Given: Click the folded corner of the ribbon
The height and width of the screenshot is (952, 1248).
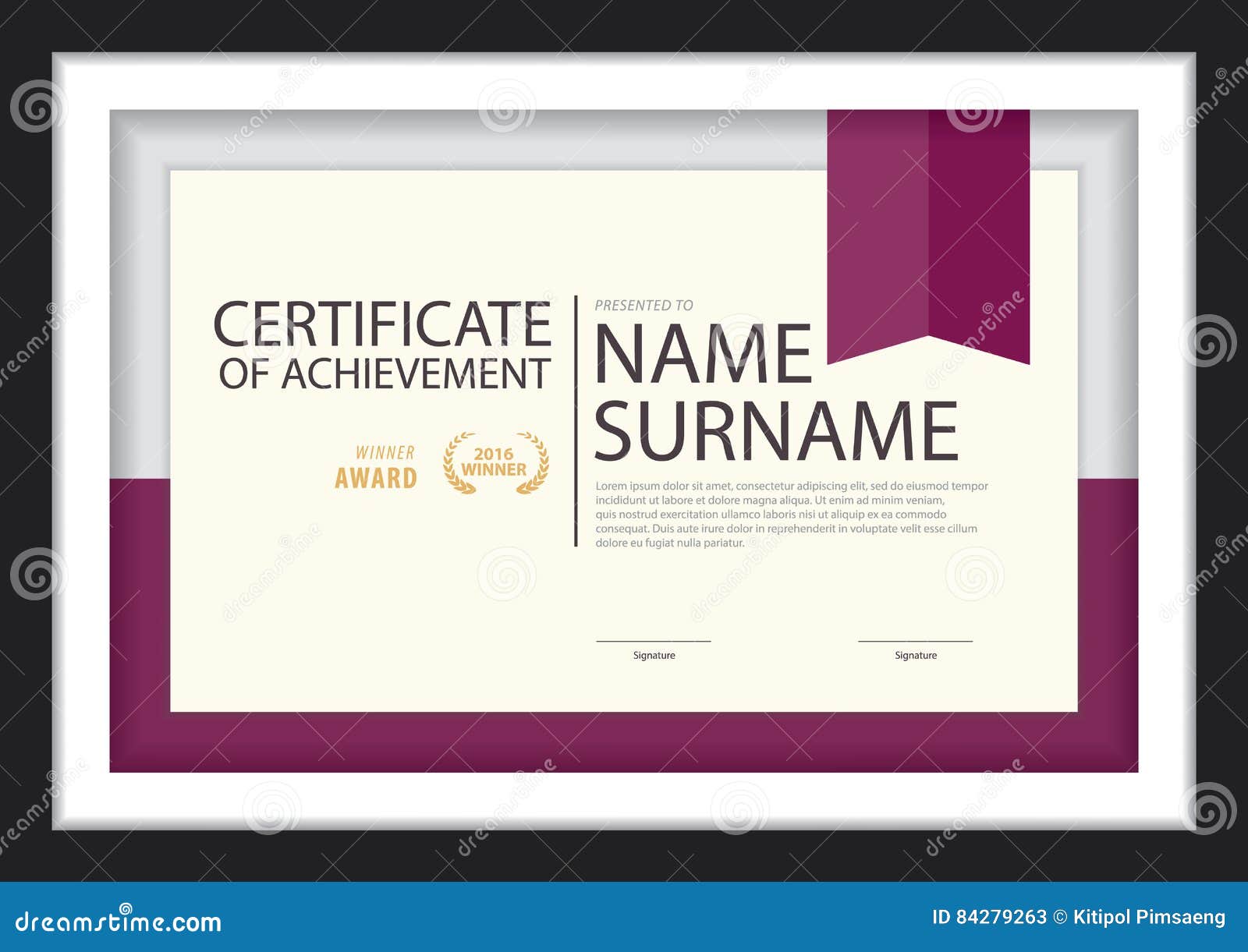Looking at the screenshot, I should pyautogui.click(x=930, y=335).
